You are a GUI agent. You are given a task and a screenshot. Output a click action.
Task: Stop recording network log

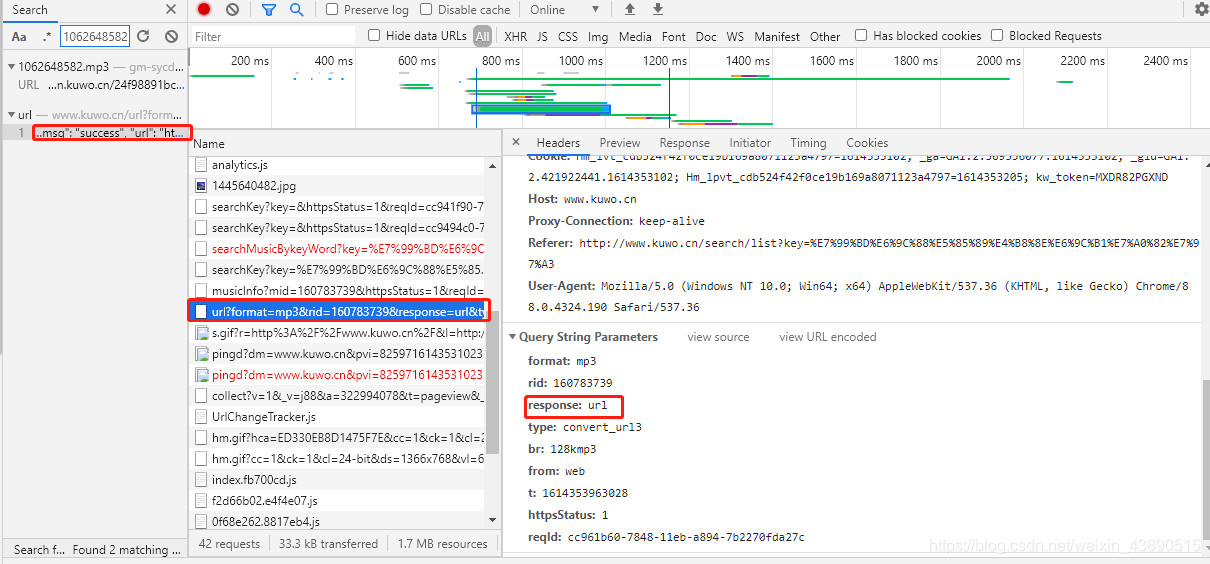(x=204, y=9)
